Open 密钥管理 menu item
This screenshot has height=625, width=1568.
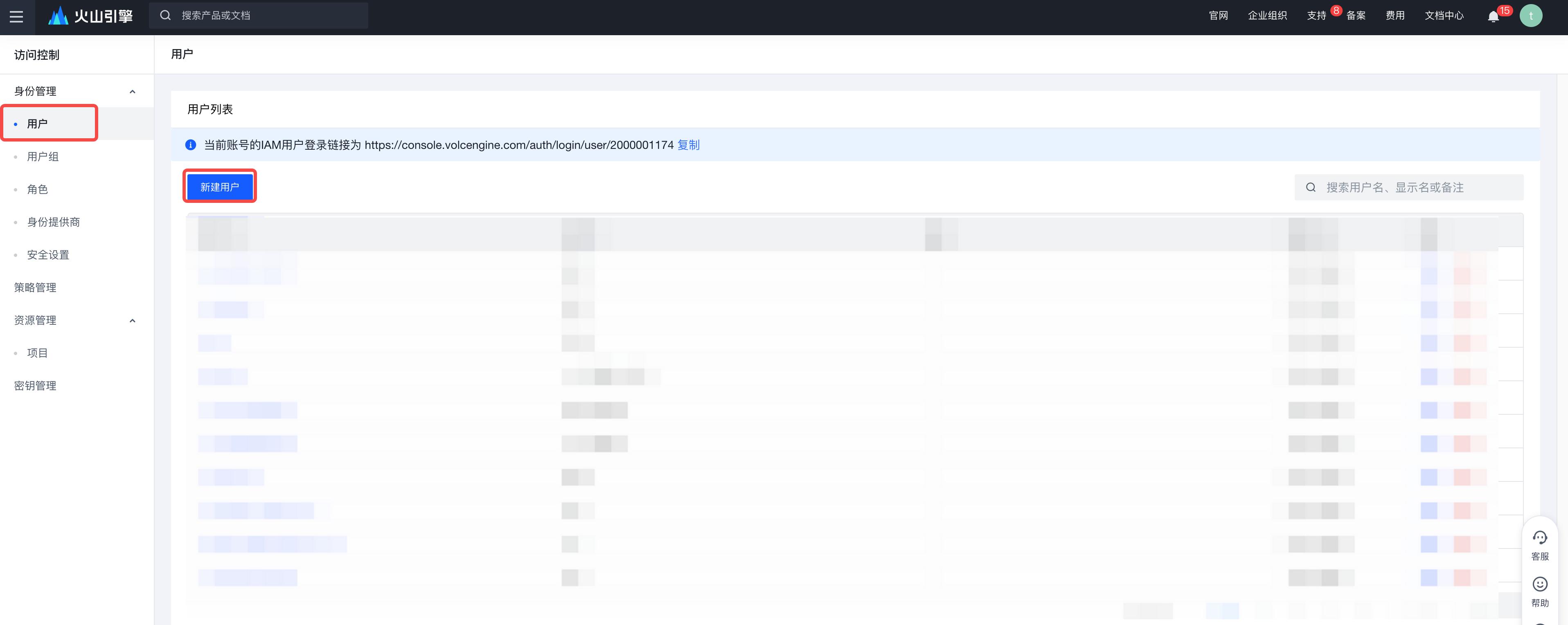35,385
